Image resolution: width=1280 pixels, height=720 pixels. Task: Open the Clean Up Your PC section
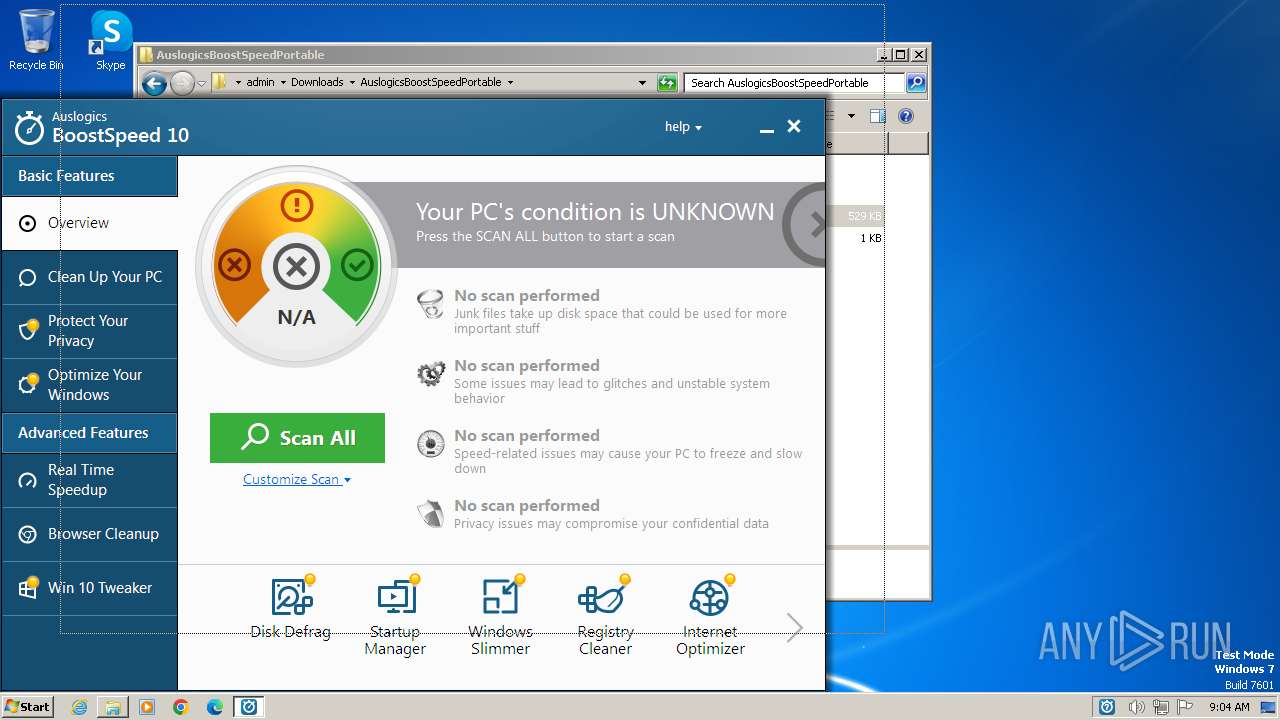[x=89, y=277]
